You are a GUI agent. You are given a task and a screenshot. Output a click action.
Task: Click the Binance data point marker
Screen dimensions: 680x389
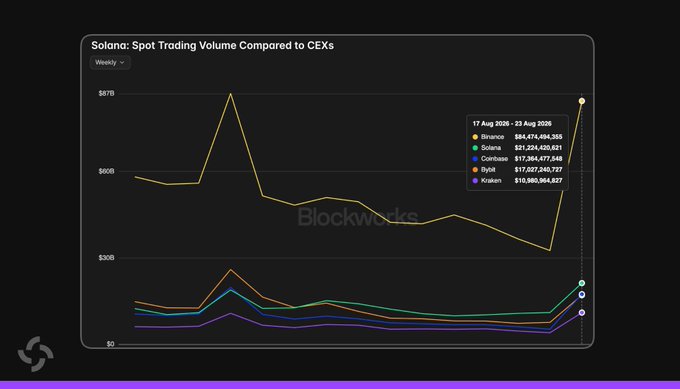[x=582, y=101]
